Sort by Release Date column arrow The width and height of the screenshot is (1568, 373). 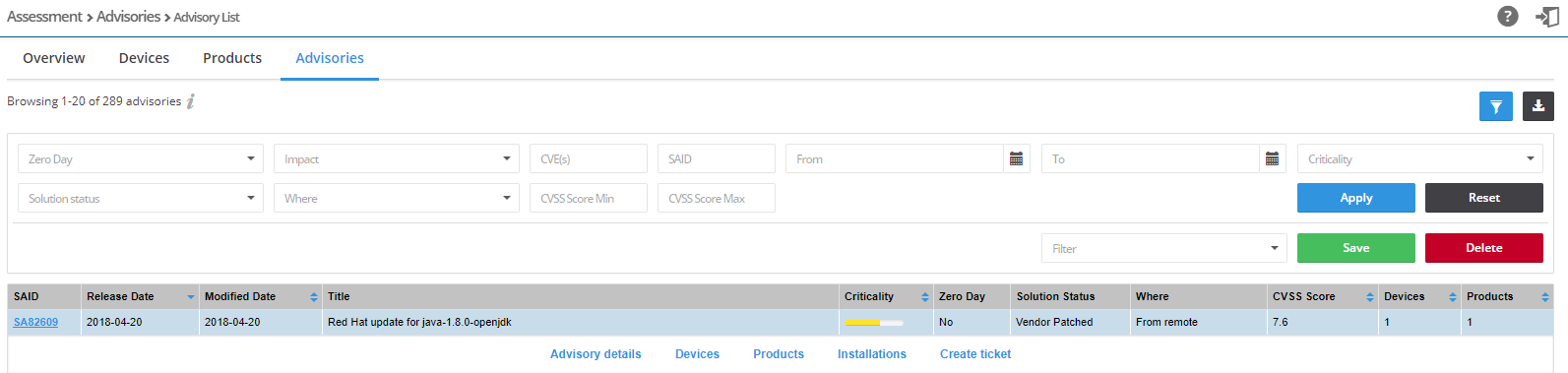coord(191,297)
